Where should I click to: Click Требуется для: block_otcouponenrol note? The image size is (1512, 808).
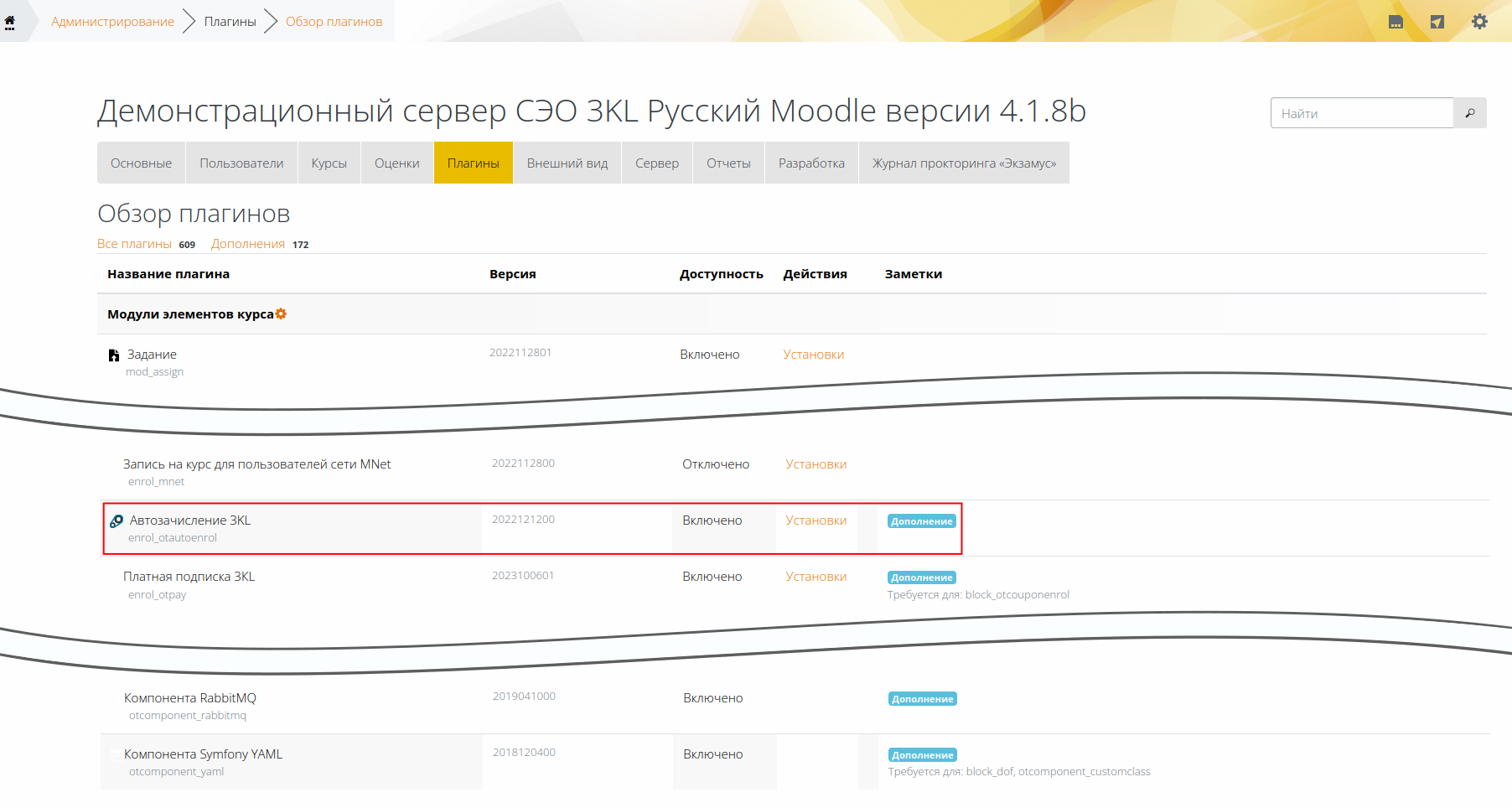(x=978, y=595)
